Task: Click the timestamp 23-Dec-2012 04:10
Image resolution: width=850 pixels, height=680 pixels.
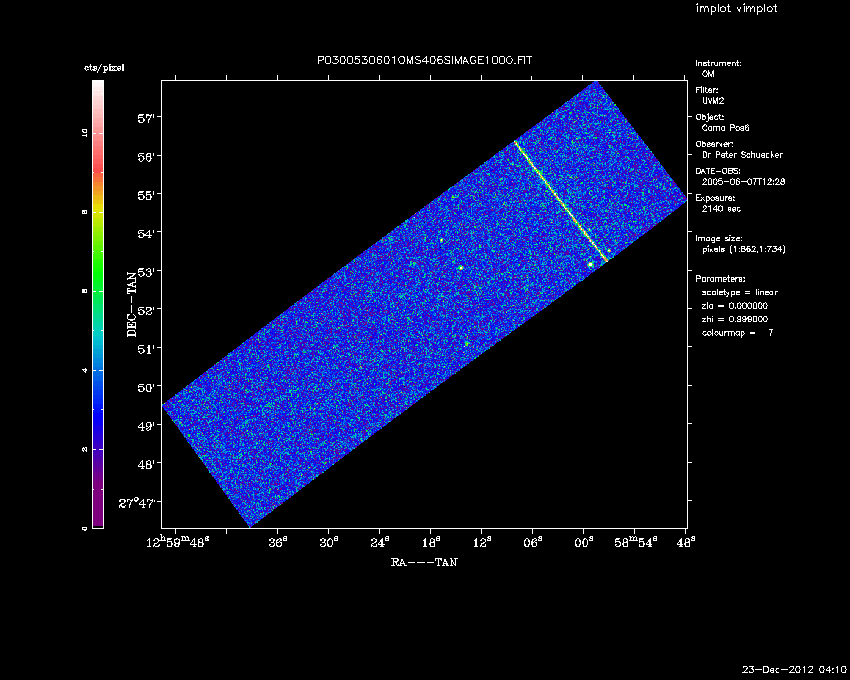Action: point(794,669)
